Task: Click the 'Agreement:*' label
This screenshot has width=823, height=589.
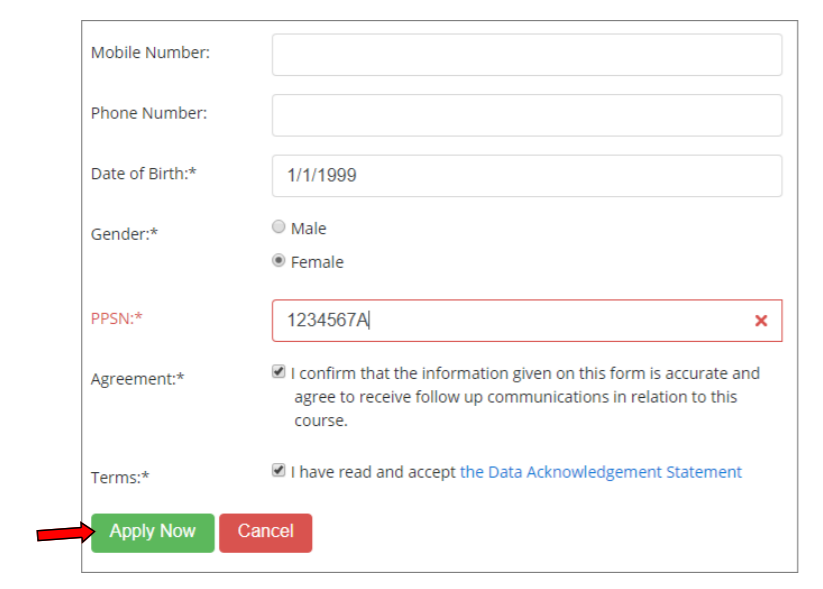Action: click(138, 379)
